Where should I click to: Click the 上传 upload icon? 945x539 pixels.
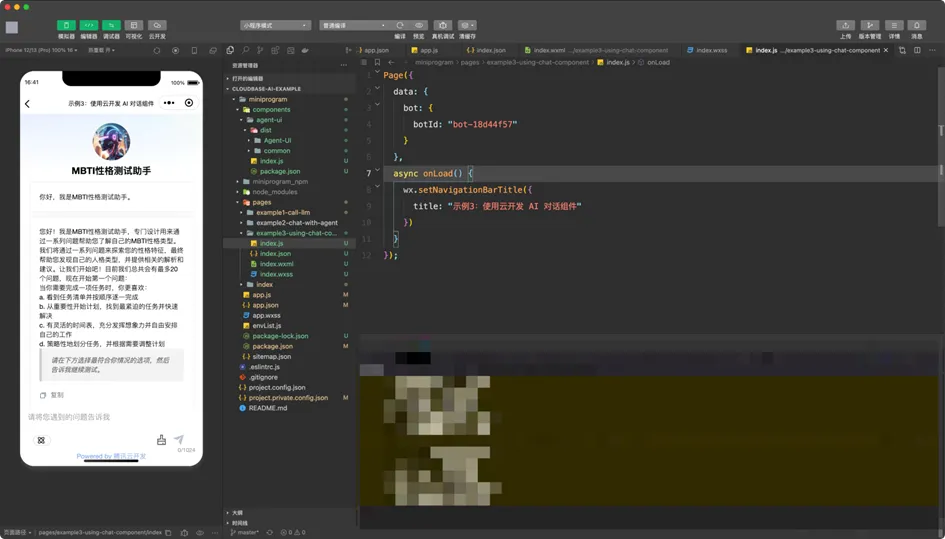tap(846, 25)
